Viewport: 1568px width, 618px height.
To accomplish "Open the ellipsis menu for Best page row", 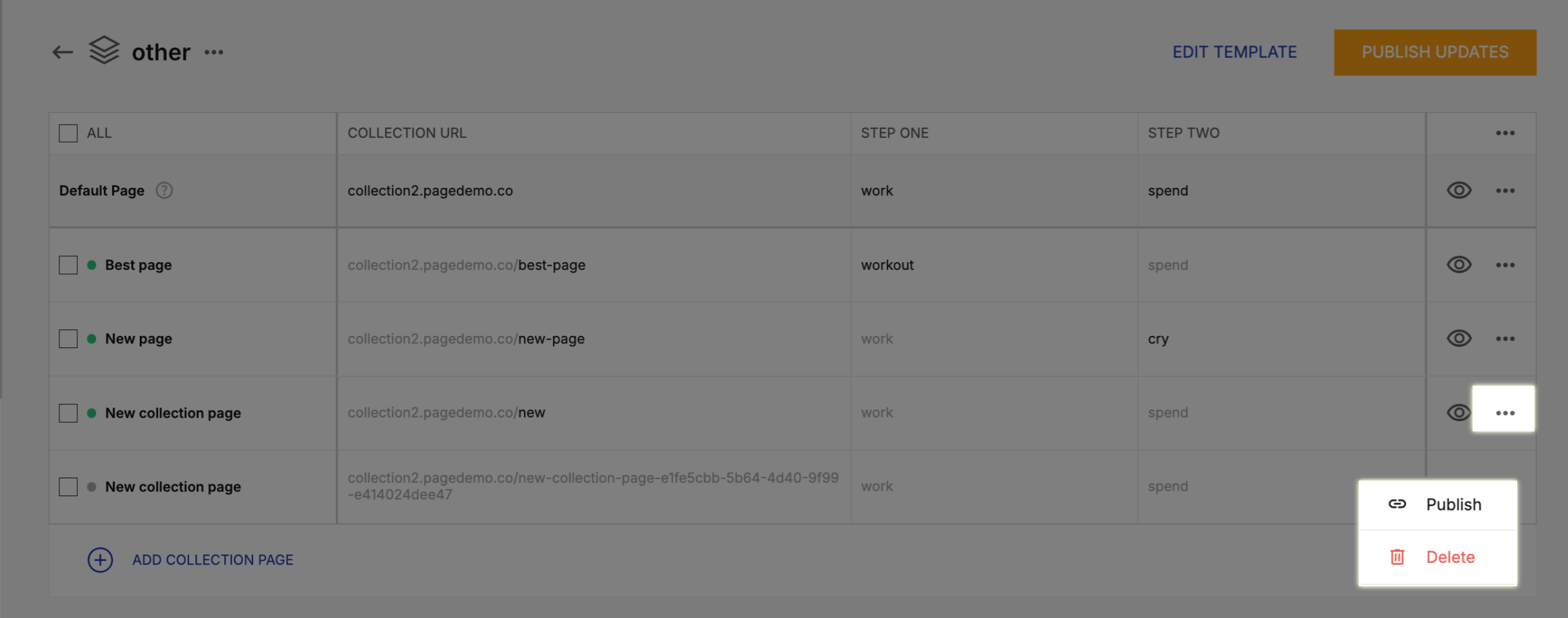I will pos(1504,265).
